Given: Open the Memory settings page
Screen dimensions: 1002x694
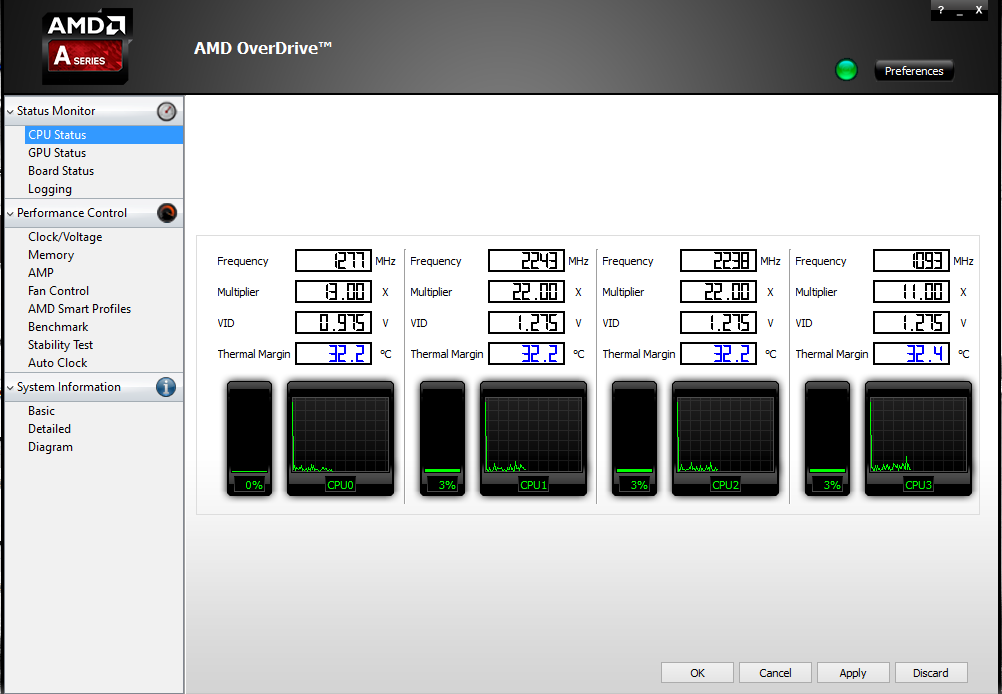Looking at the screenshot, I should pos(51,255).
